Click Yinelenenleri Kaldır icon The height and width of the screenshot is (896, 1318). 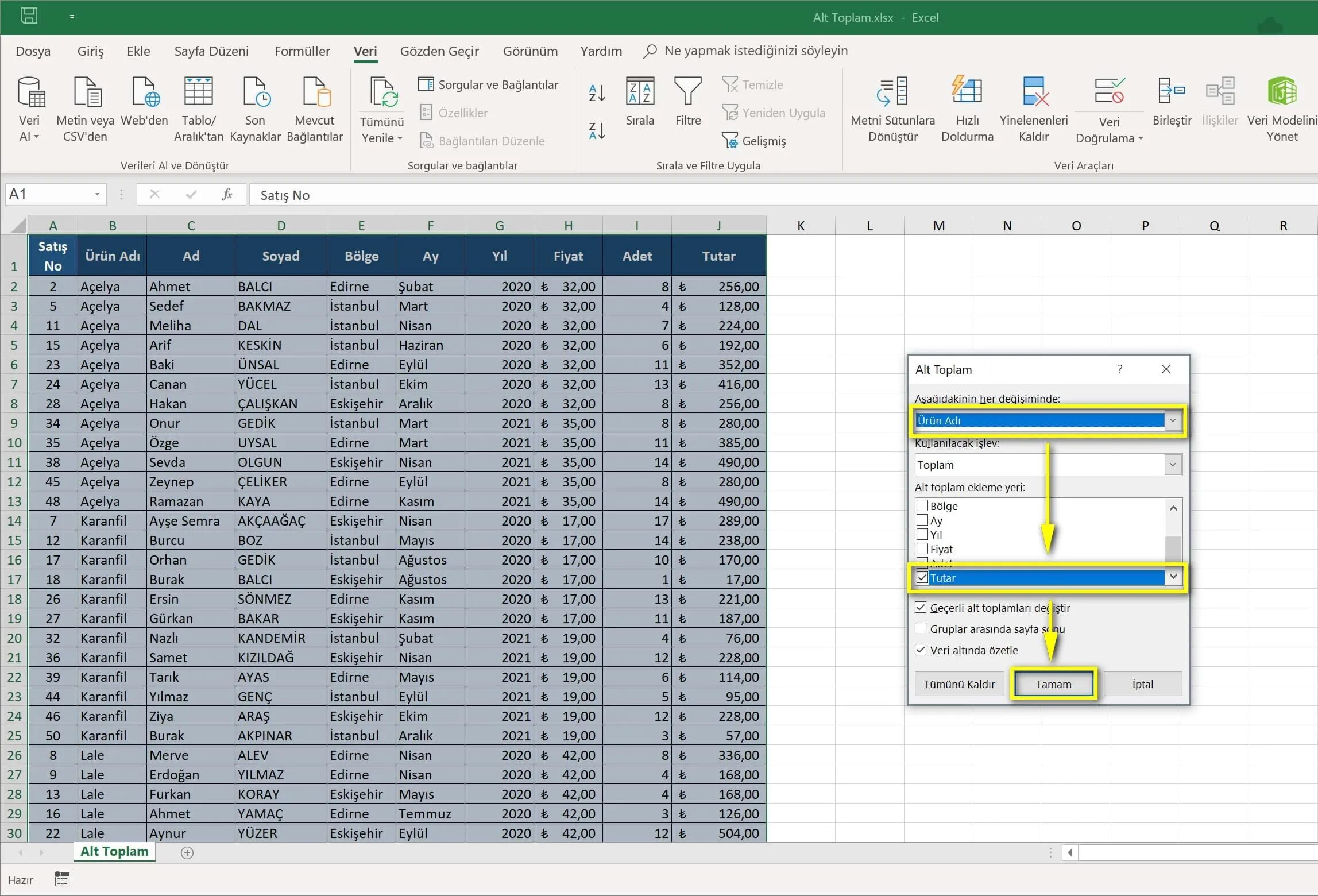click(1035, 91)
